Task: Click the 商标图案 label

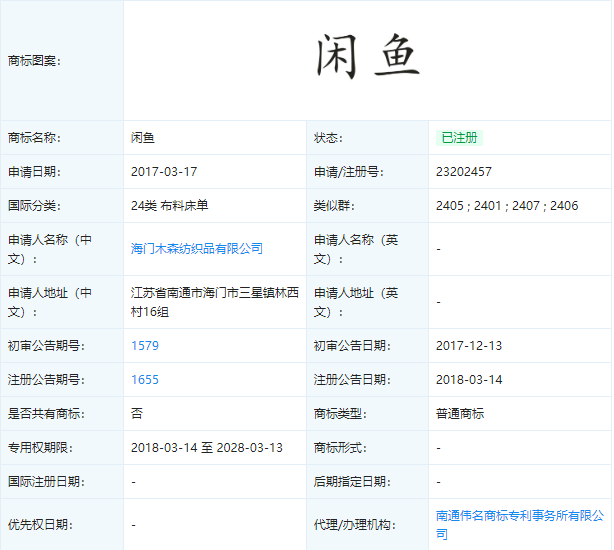Action: point(34,61)
